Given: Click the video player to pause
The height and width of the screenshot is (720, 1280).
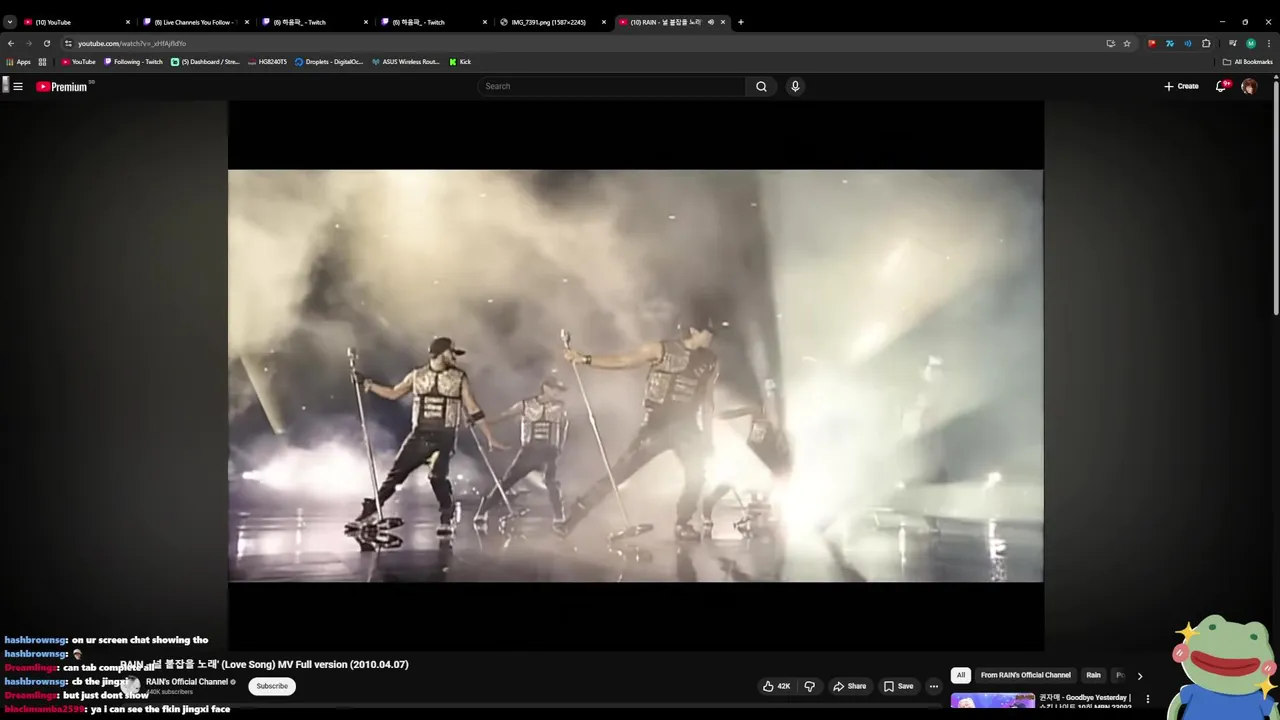Looking at the screenshot, I should (x=636, y=375).
